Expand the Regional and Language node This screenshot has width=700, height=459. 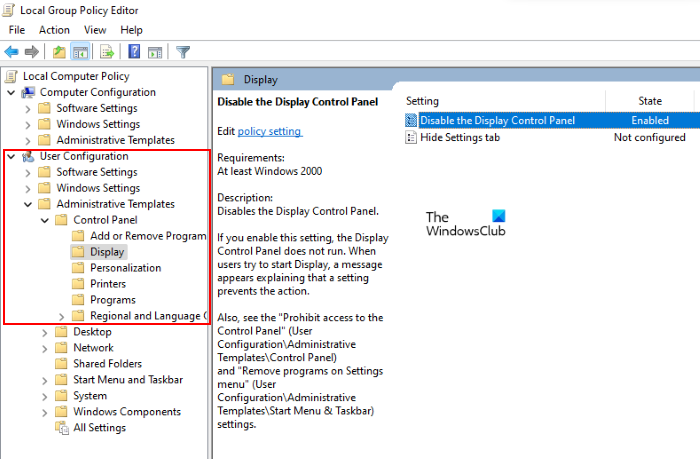click(61, 317)
